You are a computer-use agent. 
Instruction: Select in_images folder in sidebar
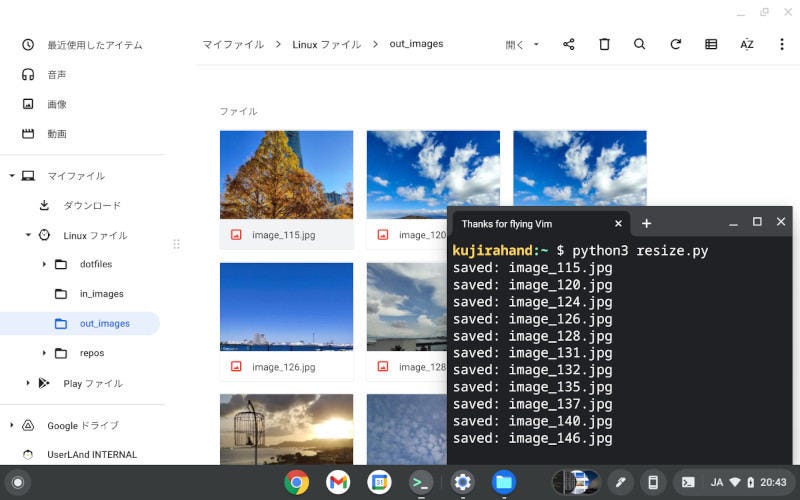point(101,294)
